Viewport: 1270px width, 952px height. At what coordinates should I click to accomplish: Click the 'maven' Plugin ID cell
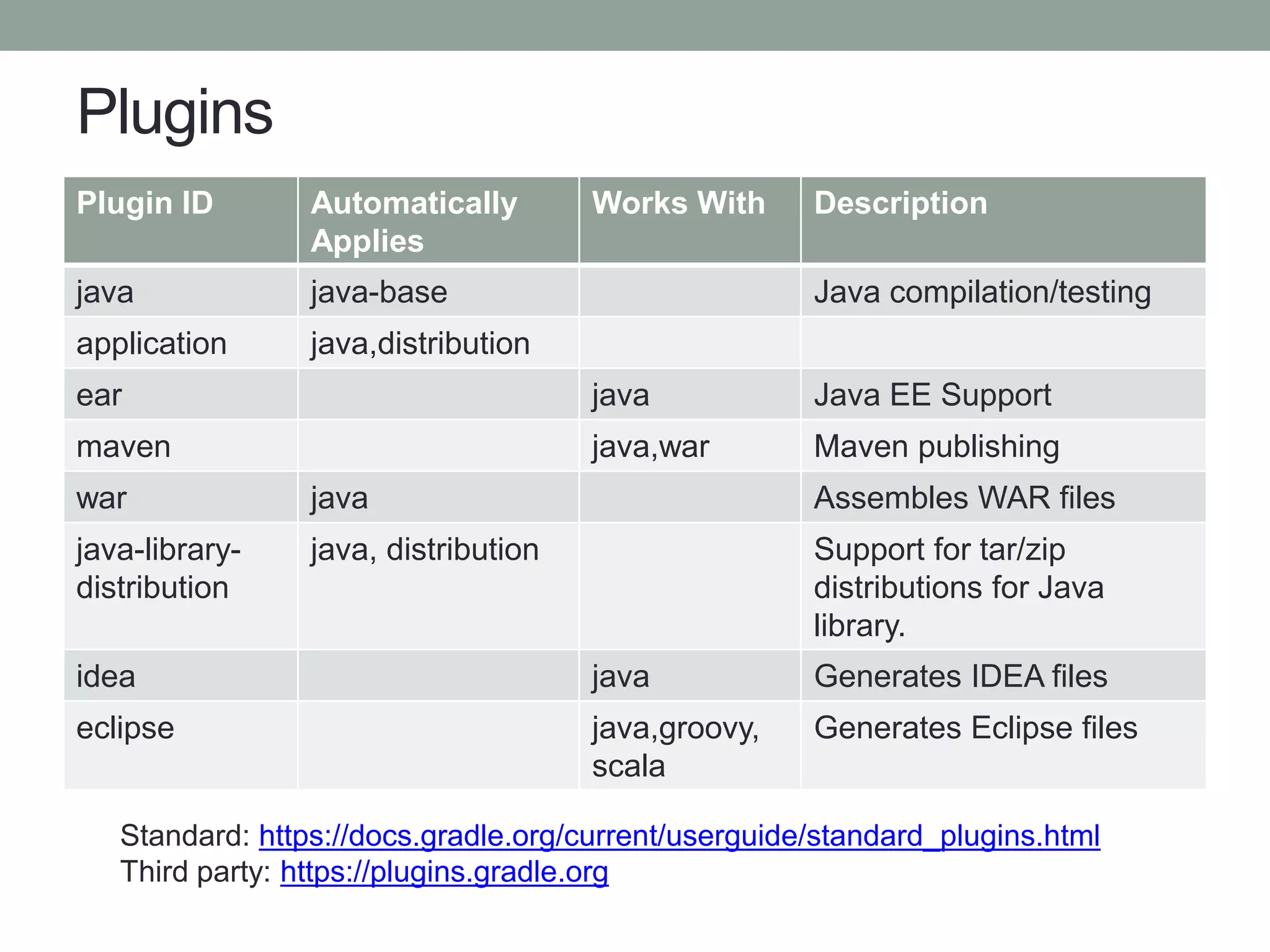pyautogui.click(x=181, y=446)
